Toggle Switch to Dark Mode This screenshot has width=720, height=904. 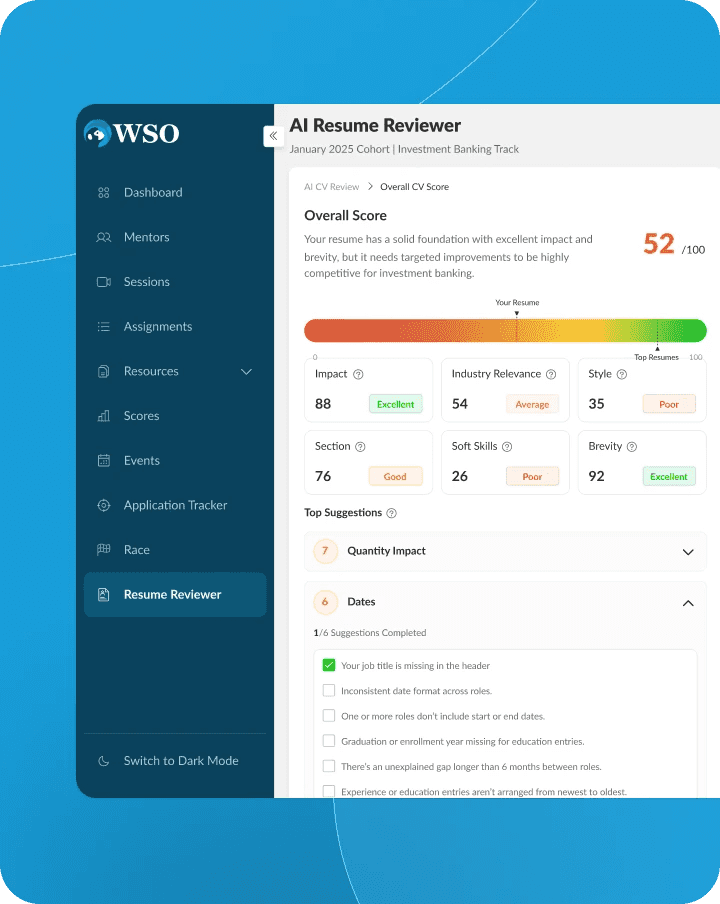[x=175, y=761]
